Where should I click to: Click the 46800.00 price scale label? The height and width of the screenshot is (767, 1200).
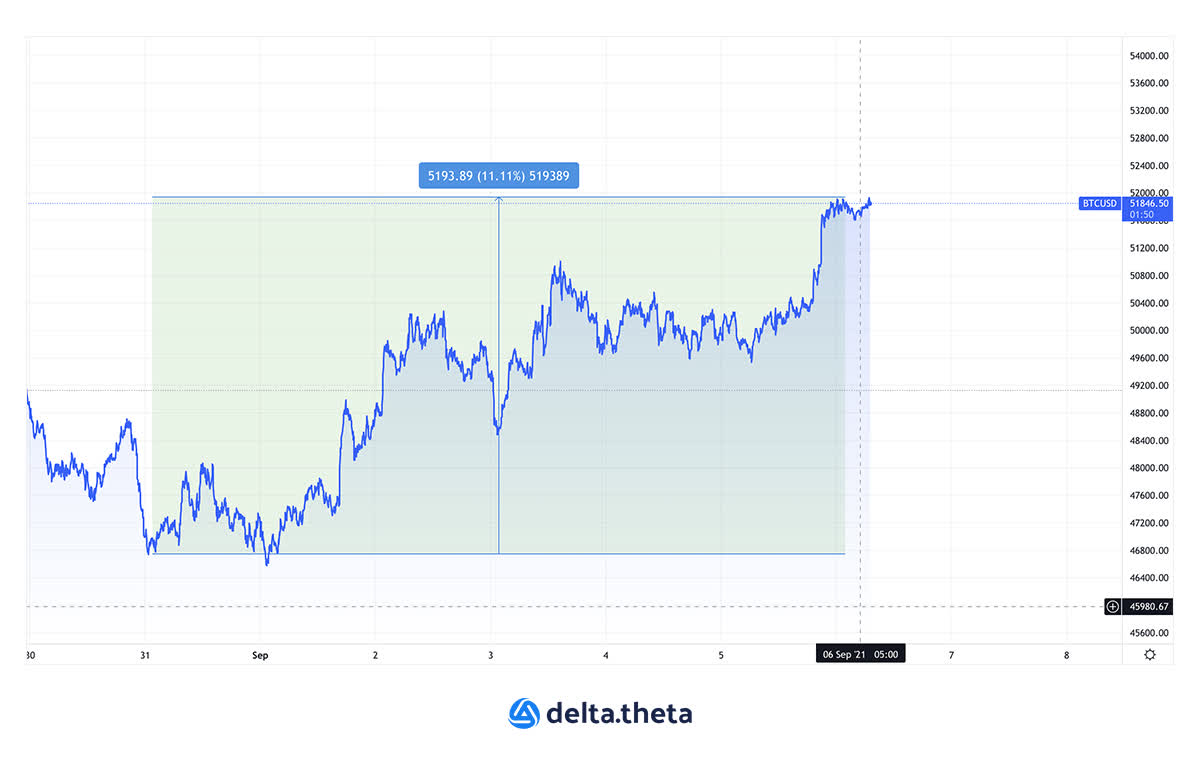tap(1150, 551)
